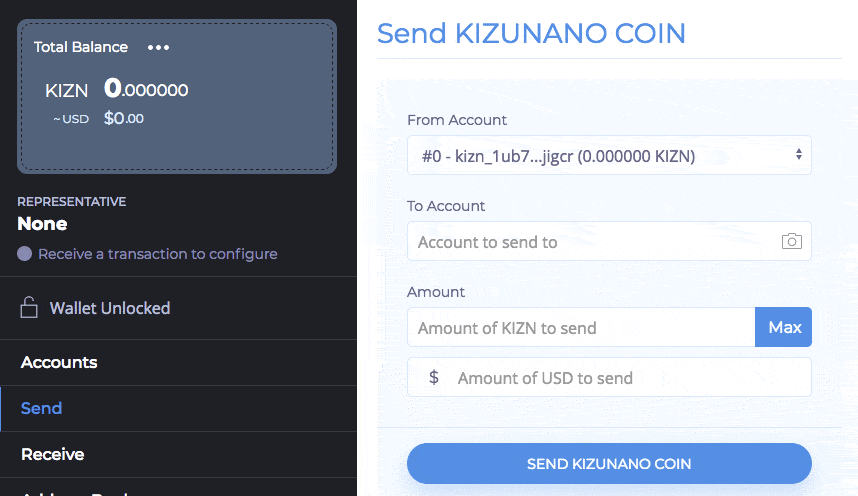Open the From Account dropdown
The width and height of the screenshot is (858, 496).
point(609,155)
